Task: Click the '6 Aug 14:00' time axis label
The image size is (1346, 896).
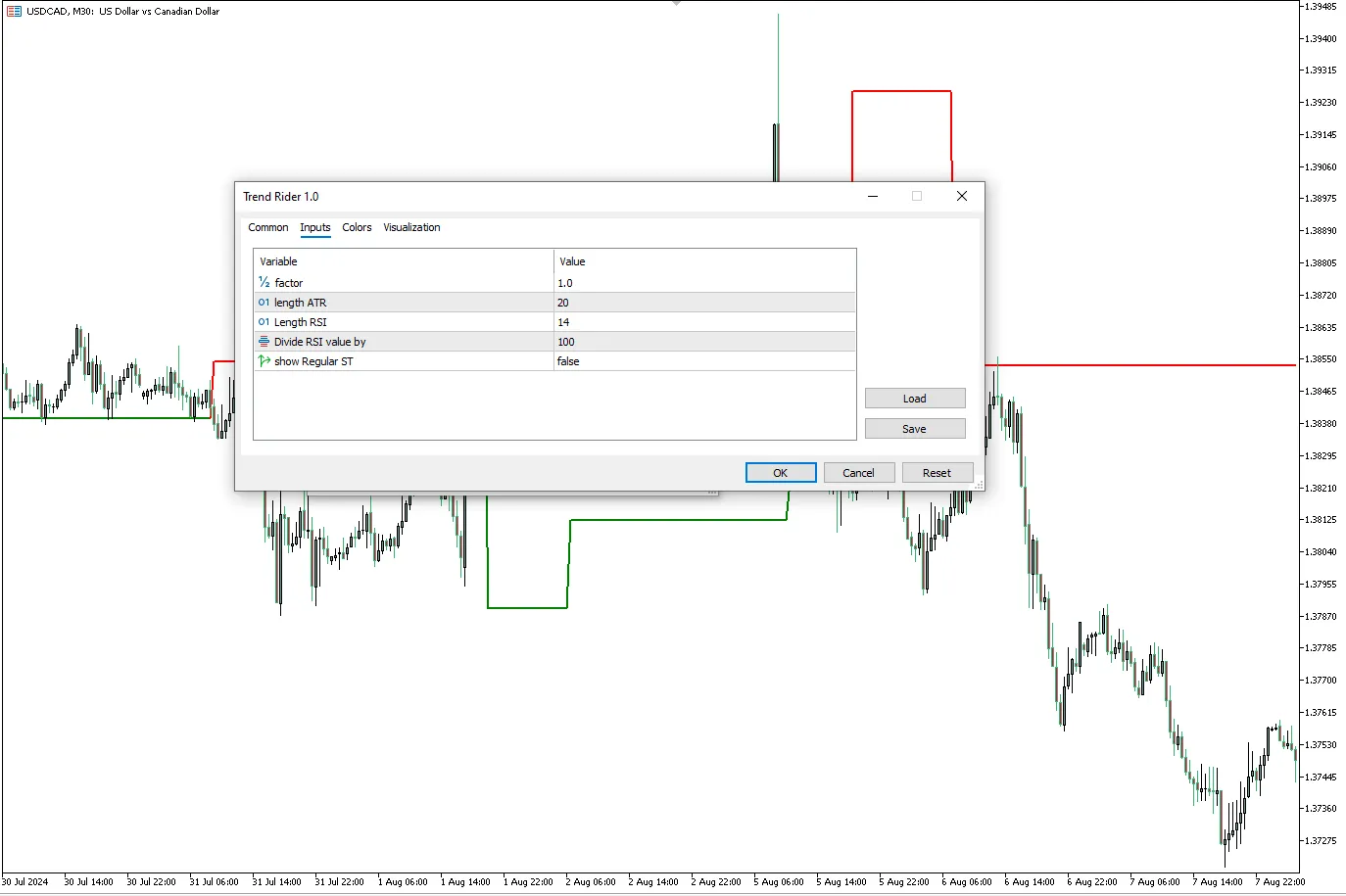Action: tap(1030, 882)
